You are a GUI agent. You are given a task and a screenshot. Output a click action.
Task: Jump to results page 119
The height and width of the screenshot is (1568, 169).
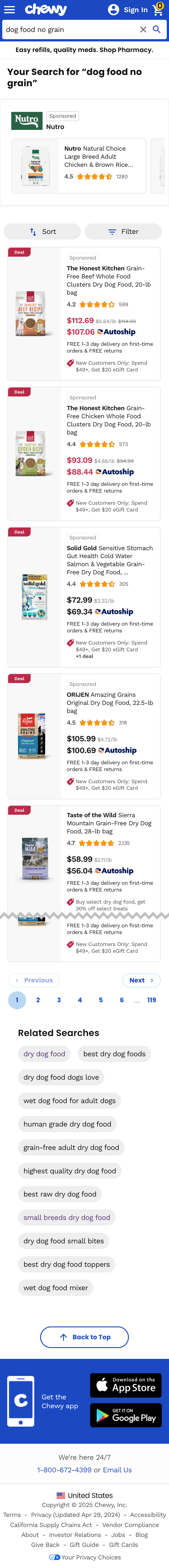pyautogui.click(x=151, y=1000)
